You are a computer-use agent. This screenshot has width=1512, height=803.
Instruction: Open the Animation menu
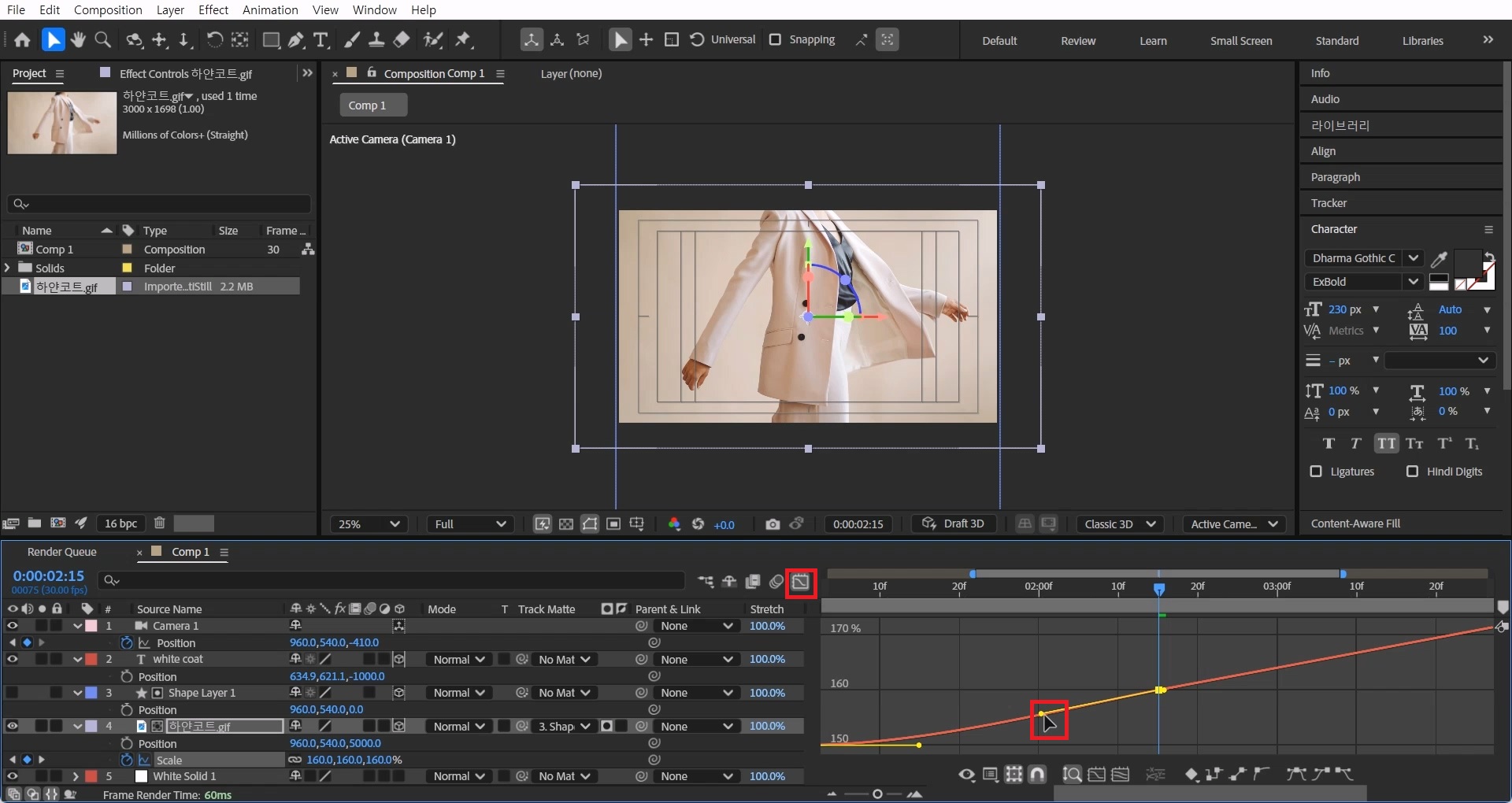pyautogui.click(x=269, y=9)
